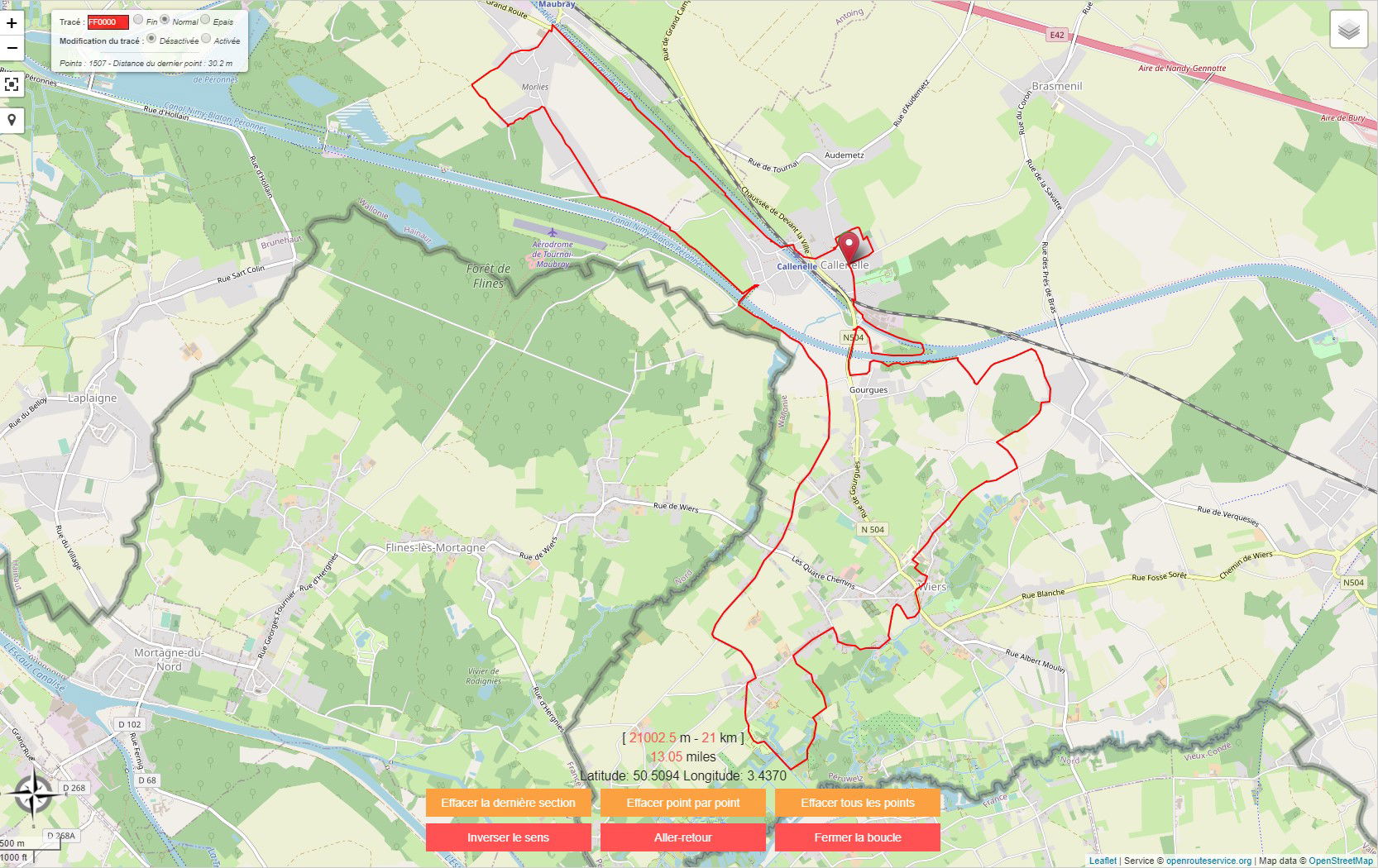This screenshot has width=1378, height=868.
Task: Select the Fin line thickness option
Action: coord(138,19)
